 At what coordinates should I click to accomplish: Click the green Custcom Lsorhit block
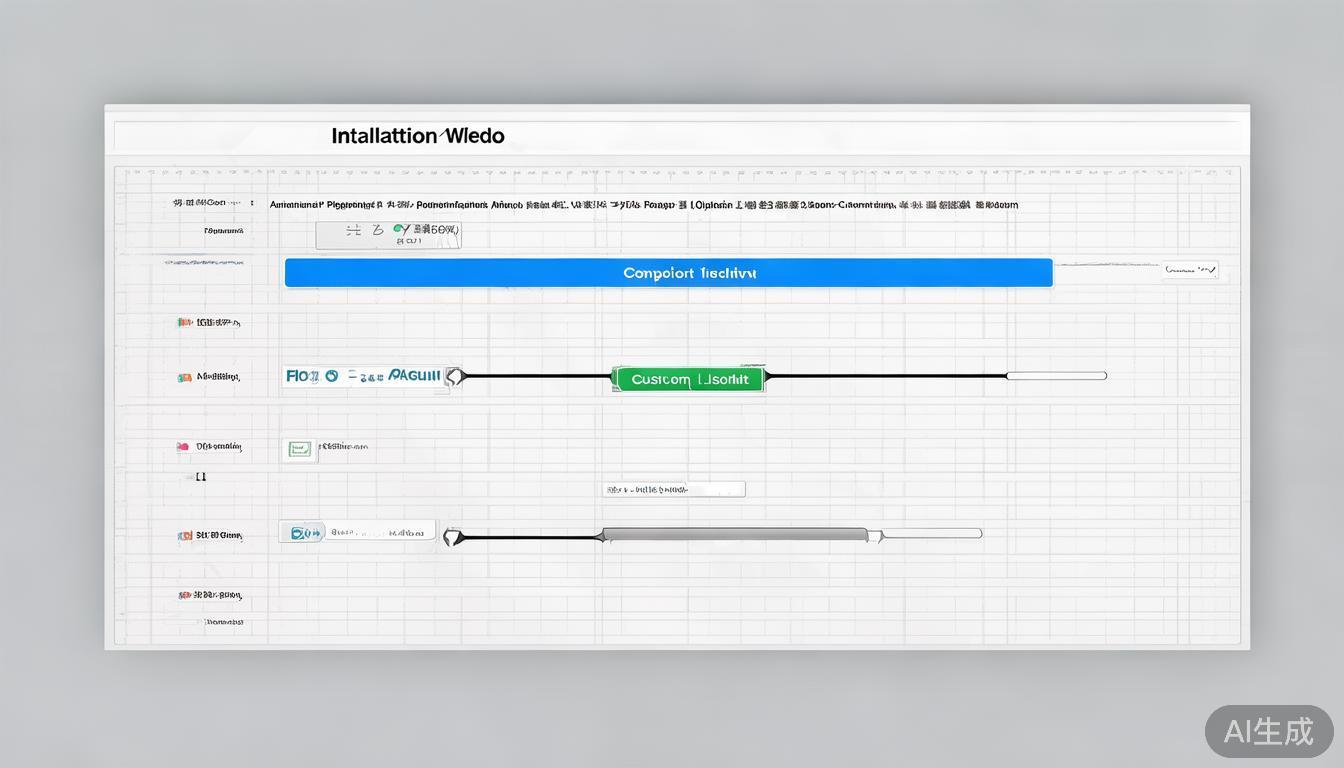688,379
